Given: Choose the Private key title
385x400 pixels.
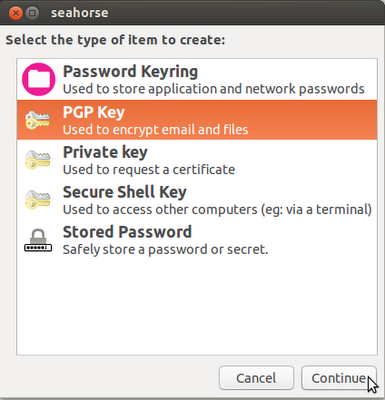Looking at the screenshot, I should (105, 152).
